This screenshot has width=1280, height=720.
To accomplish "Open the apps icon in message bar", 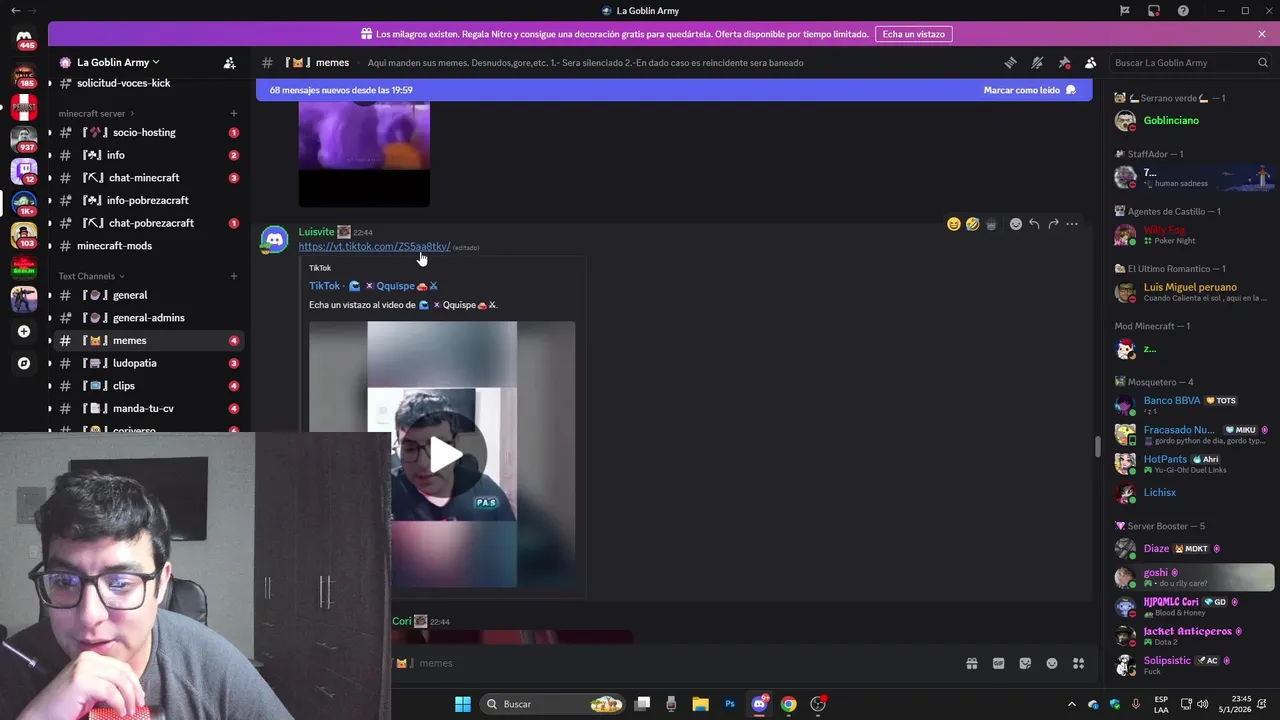I will coord(1078,663).
